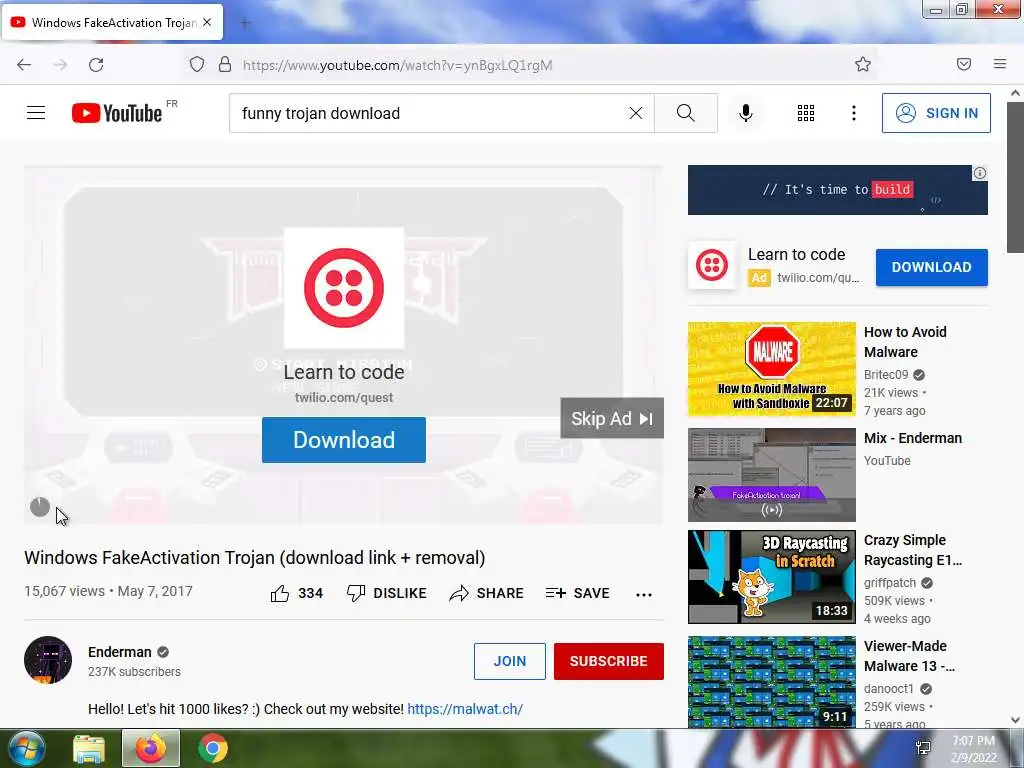
Task: Open Crazy Simple Raycasting video title
Action: [912, 550]
